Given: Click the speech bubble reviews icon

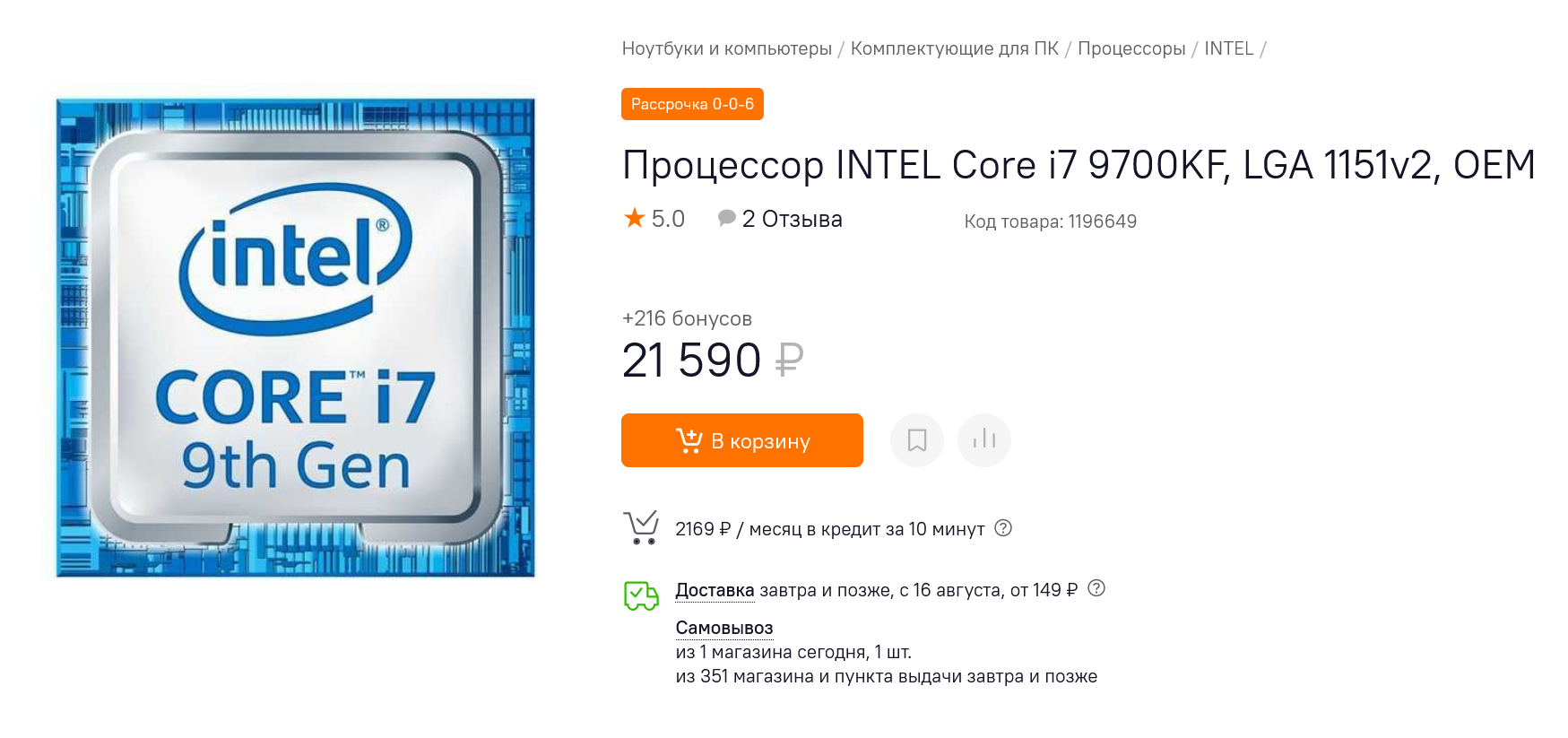Looking at the screenshot, I should (726, 218).
